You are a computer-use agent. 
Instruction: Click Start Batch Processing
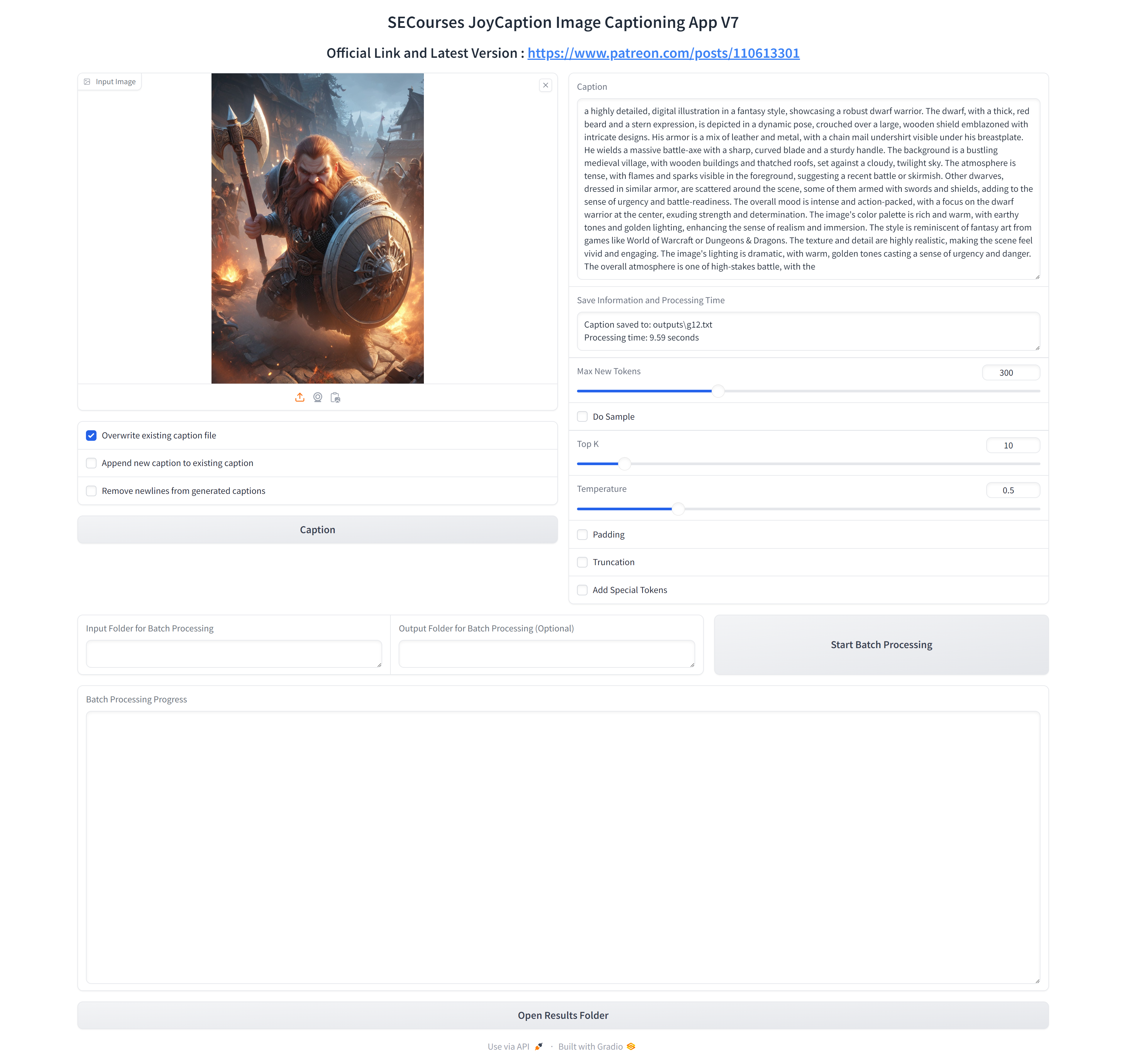click(x=881, y=644)
